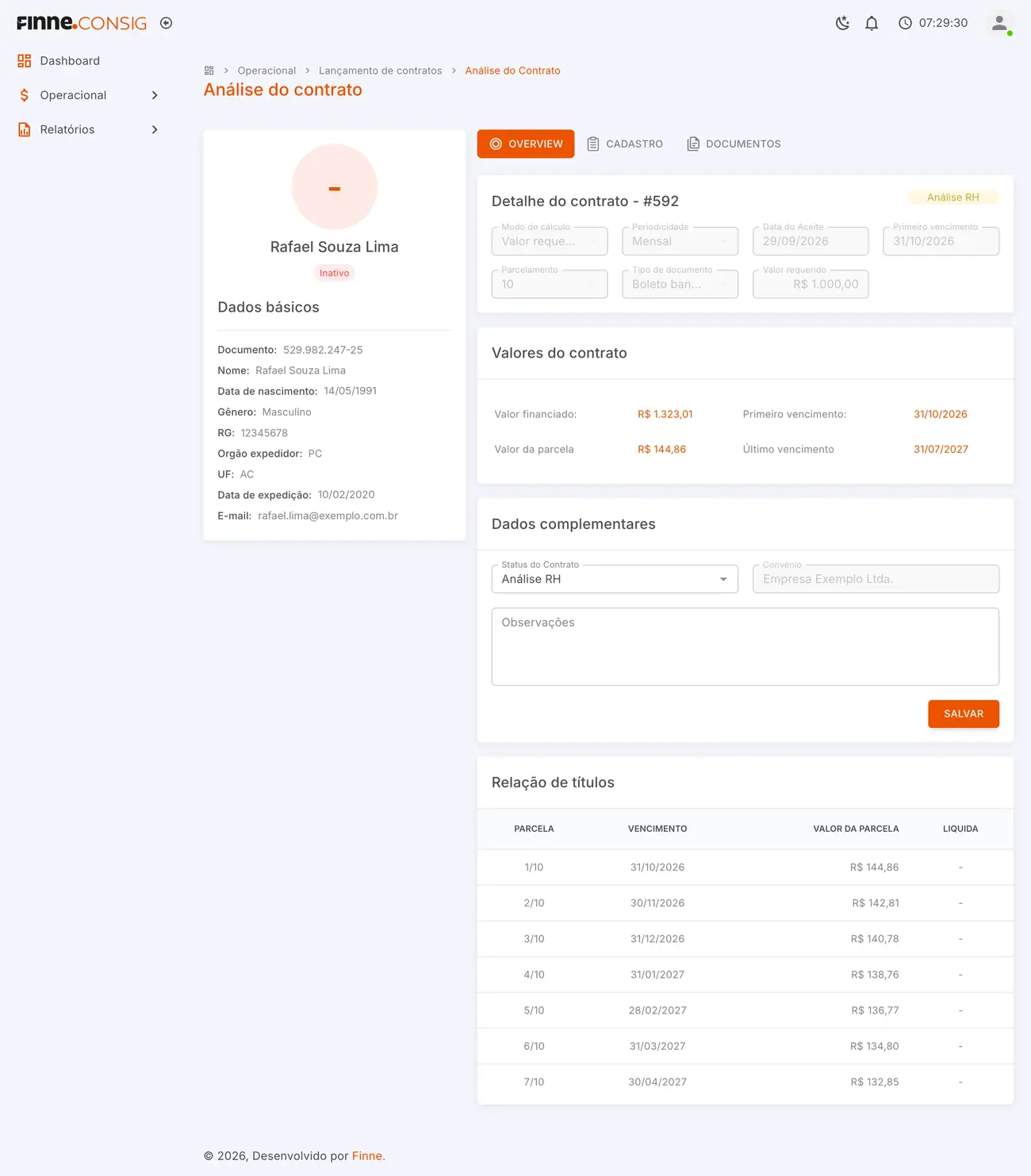
Task: Open the Modo de cálculo dropdown
Action: coord(550,241)
